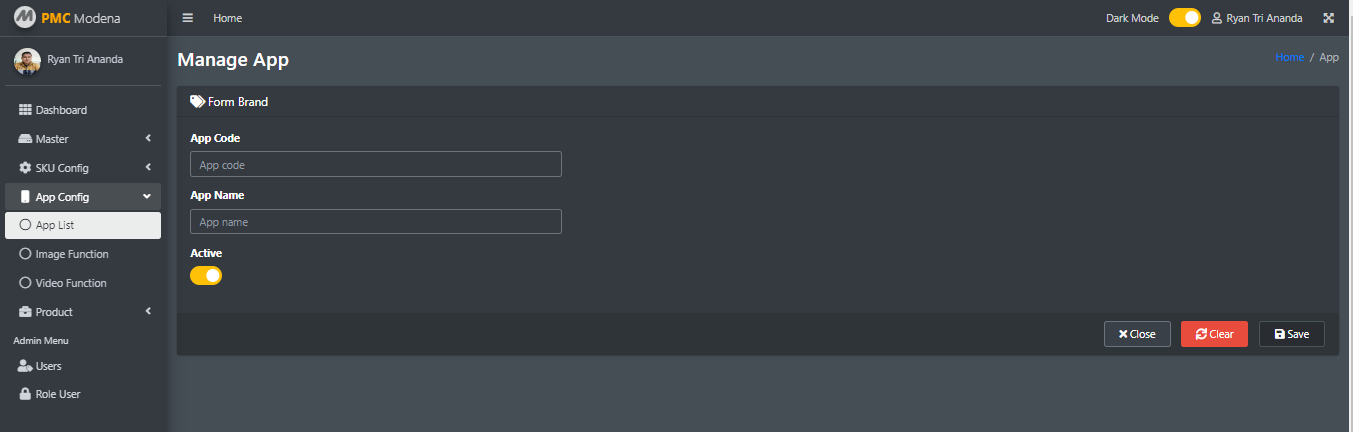Toggle the Dark Mode switch
The width and height of the screenshot is (1353, 432).
pos(1185,18)
